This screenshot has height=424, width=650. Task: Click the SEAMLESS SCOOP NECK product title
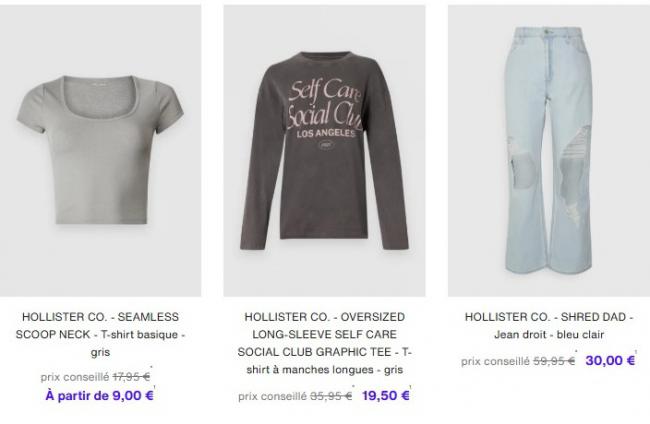100,334
